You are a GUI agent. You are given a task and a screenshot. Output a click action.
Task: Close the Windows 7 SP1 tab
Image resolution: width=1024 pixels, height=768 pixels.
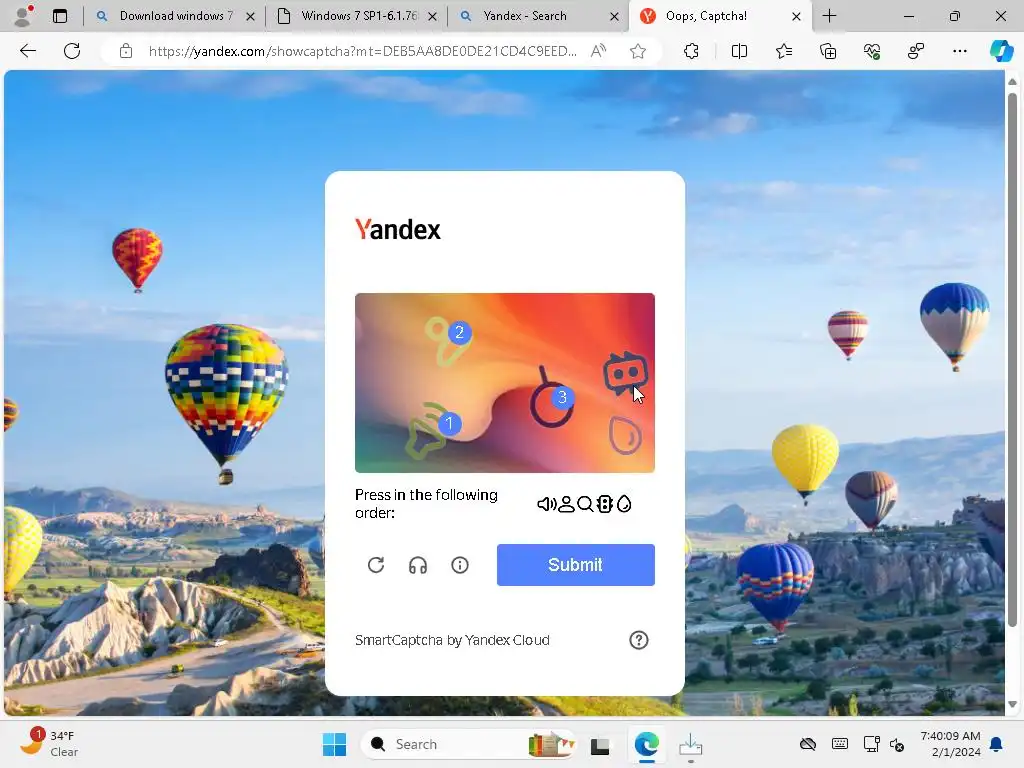click(432, 16)
